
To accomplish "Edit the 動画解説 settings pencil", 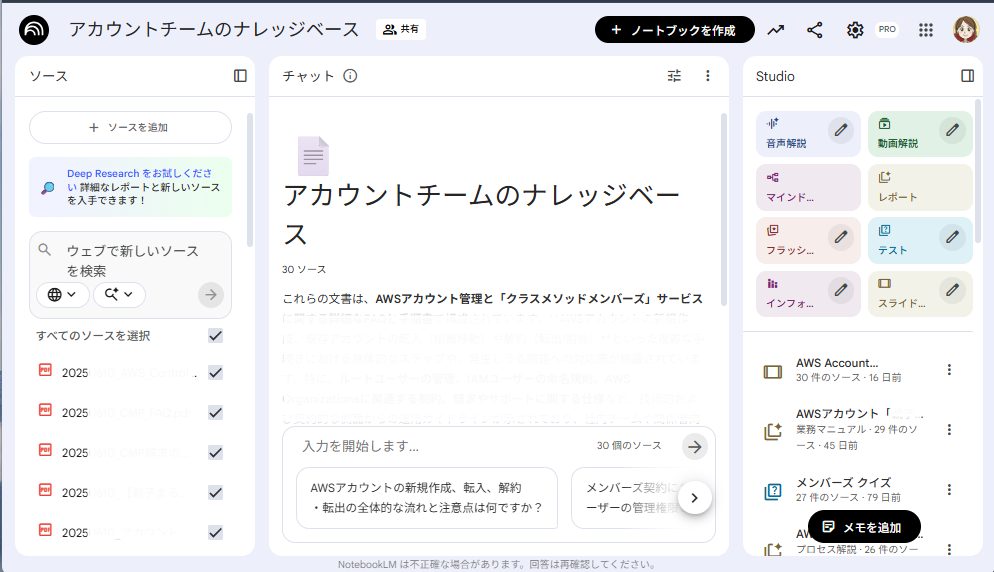I will 952,130.
